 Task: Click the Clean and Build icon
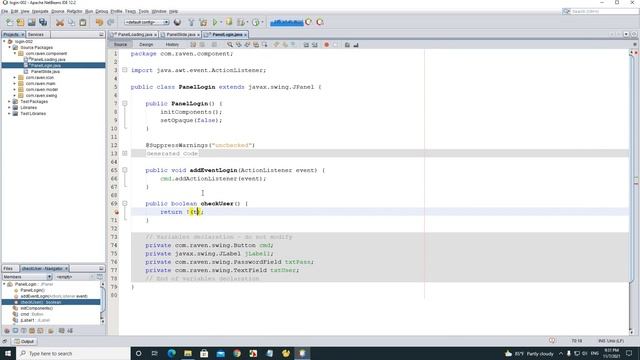click(x=203, y=22)
